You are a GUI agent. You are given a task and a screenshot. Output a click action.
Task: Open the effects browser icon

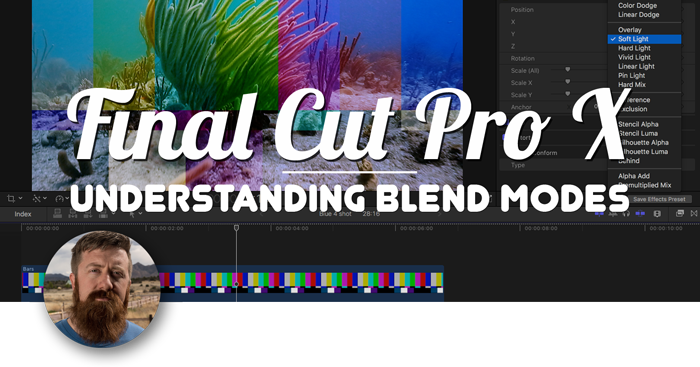[679, 214]
